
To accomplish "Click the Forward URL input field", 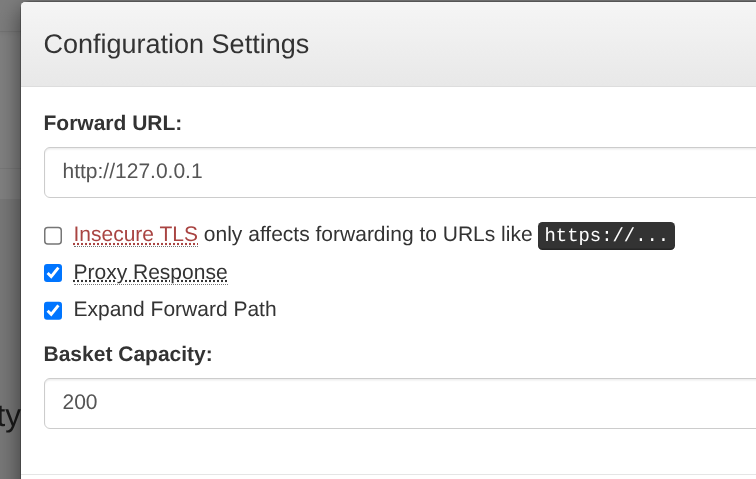I will (x=400, y=172).
